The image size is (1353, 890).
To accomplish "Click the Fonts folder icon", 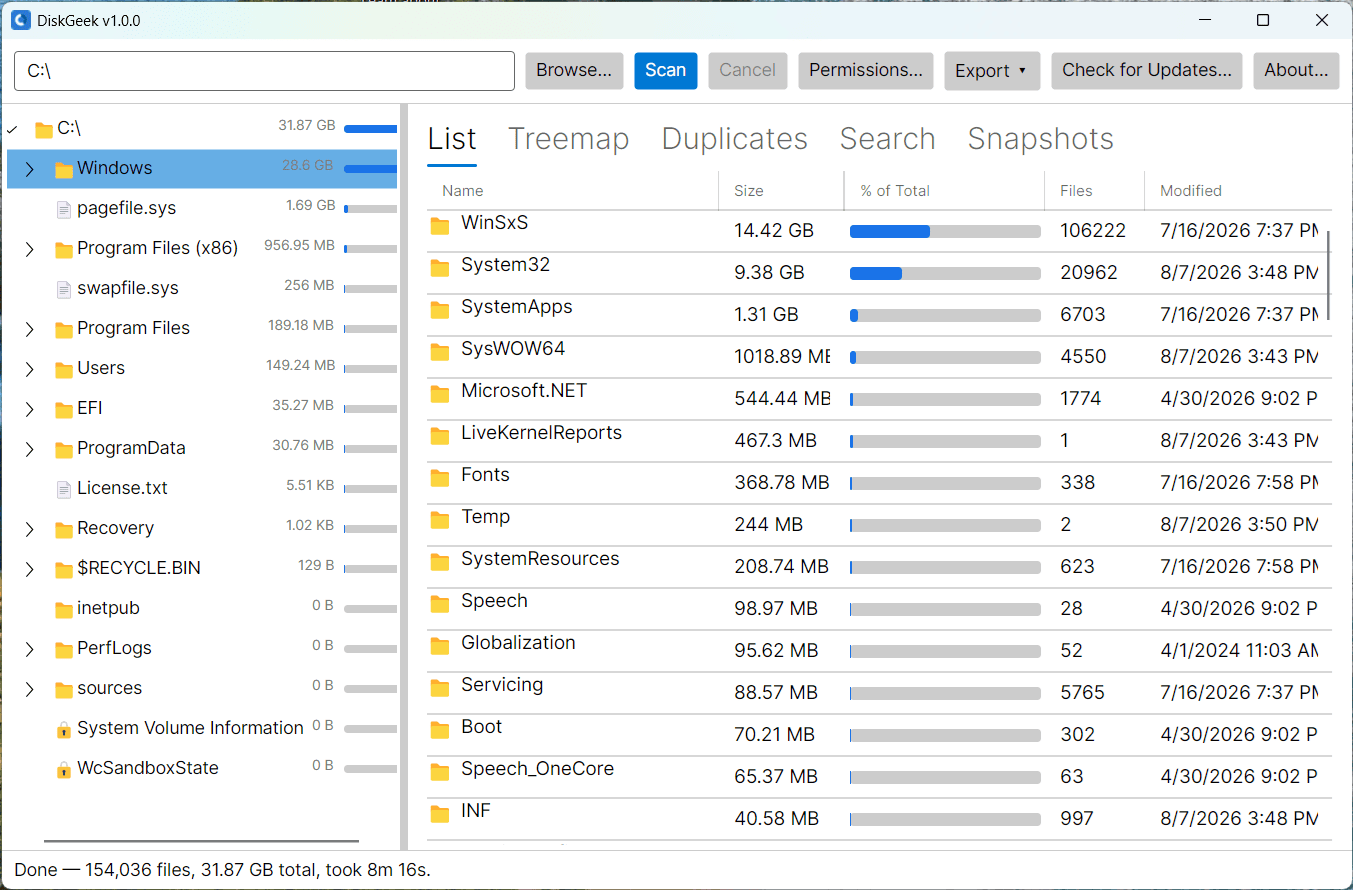I will point(440,477).
